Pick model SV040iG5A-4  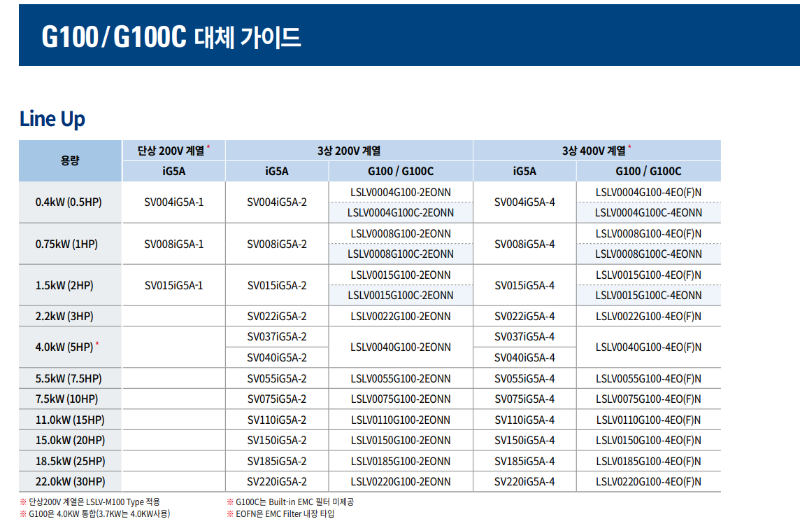(524, 358)
